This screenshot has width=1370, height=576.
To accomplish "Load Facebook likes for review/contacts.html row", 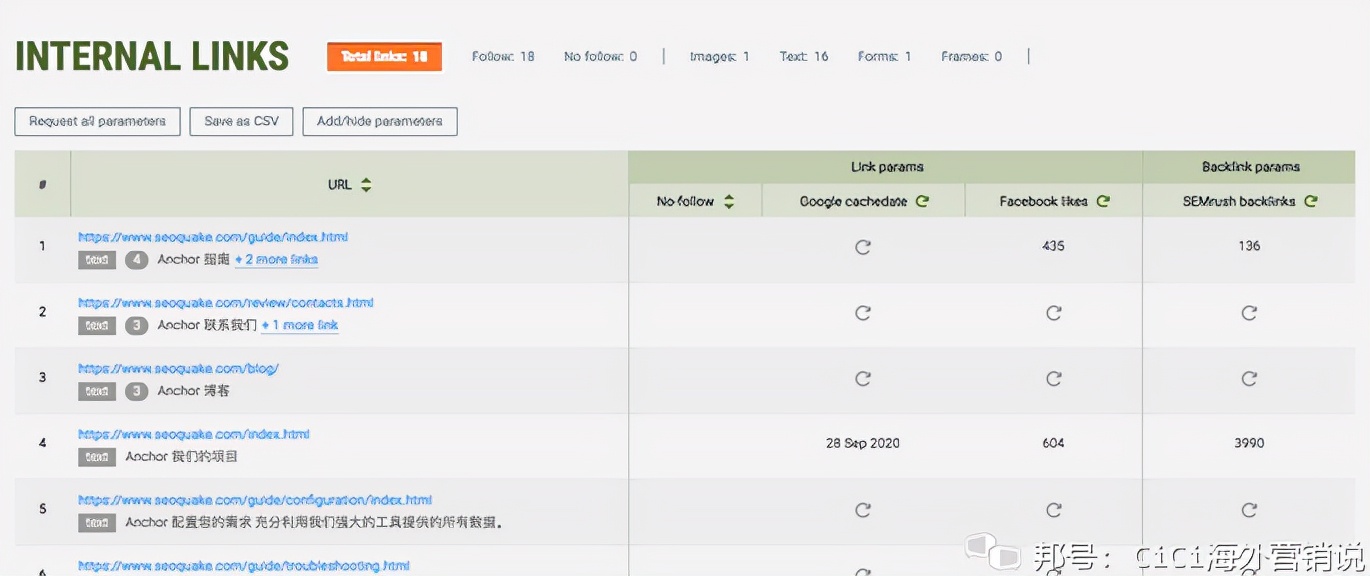I will coord(1053,312).
